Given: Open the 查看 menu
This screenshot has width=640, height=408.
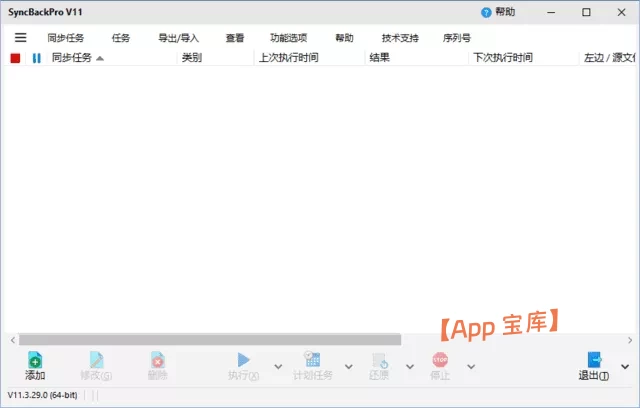Looking at the screenshot, I should (235, 38).
